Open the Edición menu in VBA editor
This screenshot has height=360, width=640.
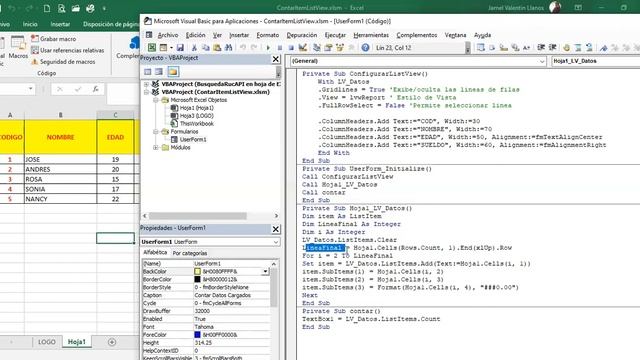196,35
